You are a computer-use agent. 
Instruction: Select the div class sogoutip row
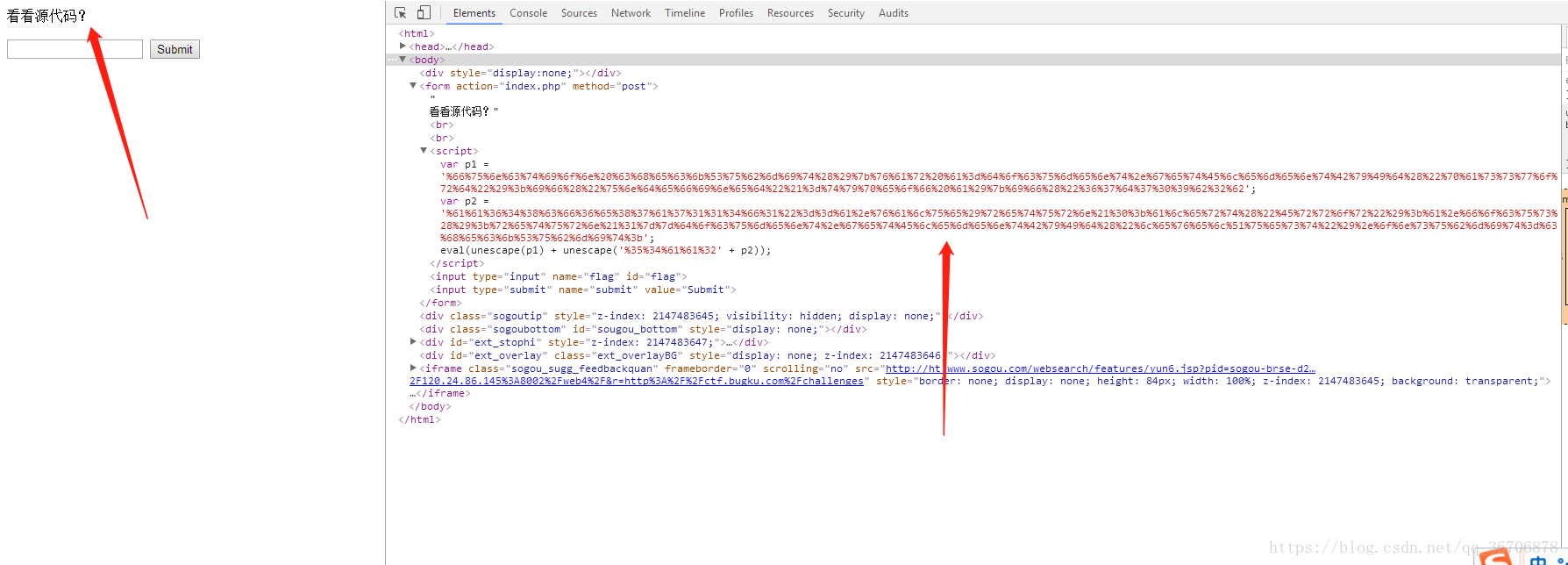pyautogui.click(x=702, y=316)
